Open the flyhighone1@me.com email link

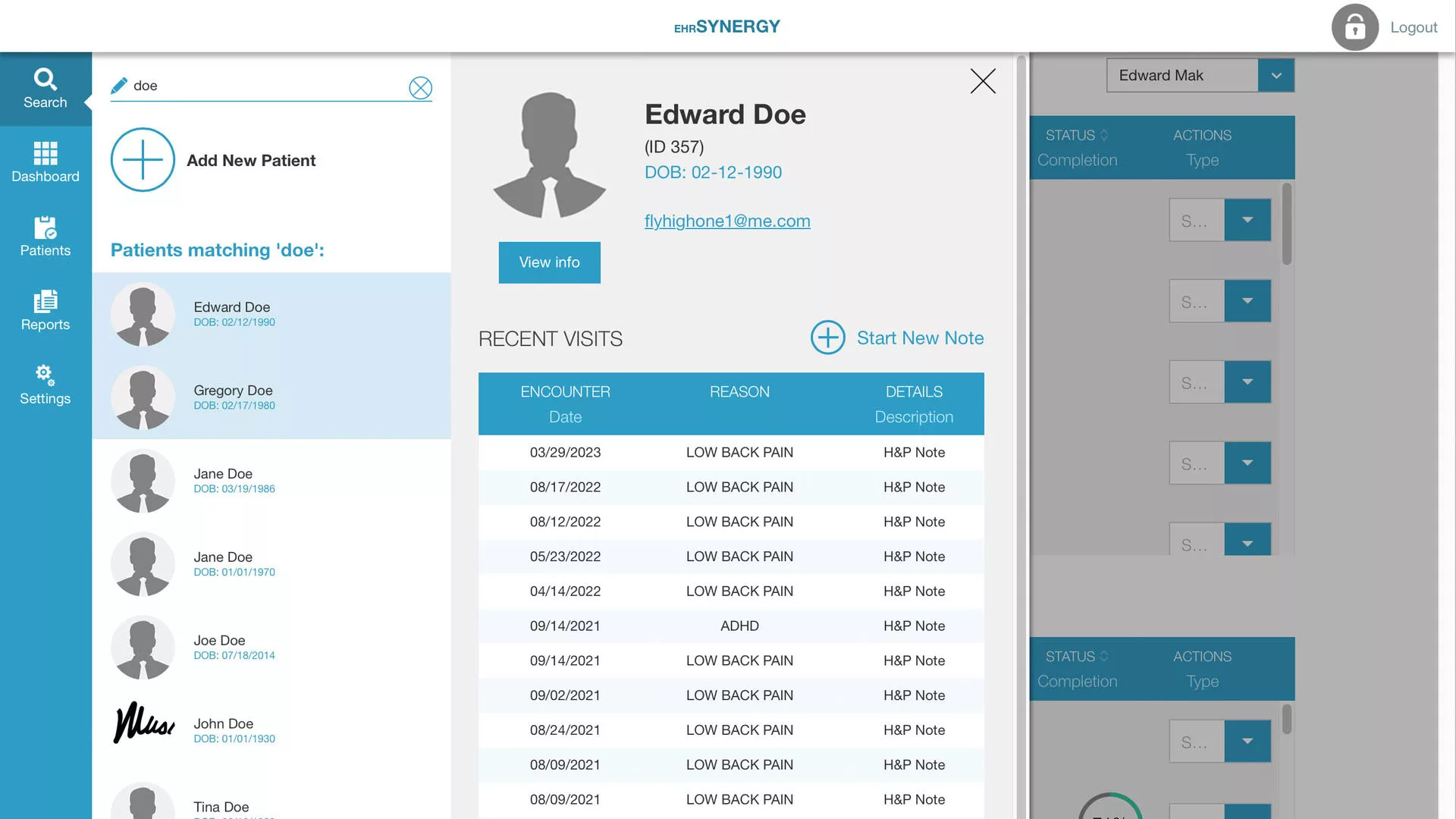tap(726, 221)
